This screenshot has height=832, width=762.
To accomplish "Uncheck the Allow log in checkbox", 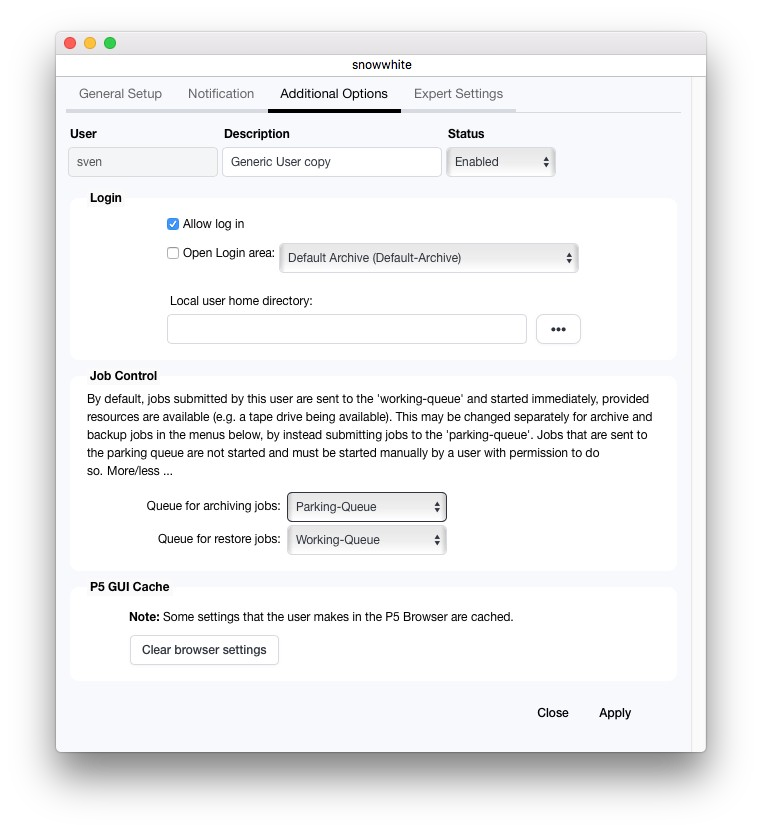I will tap(173, 224).
